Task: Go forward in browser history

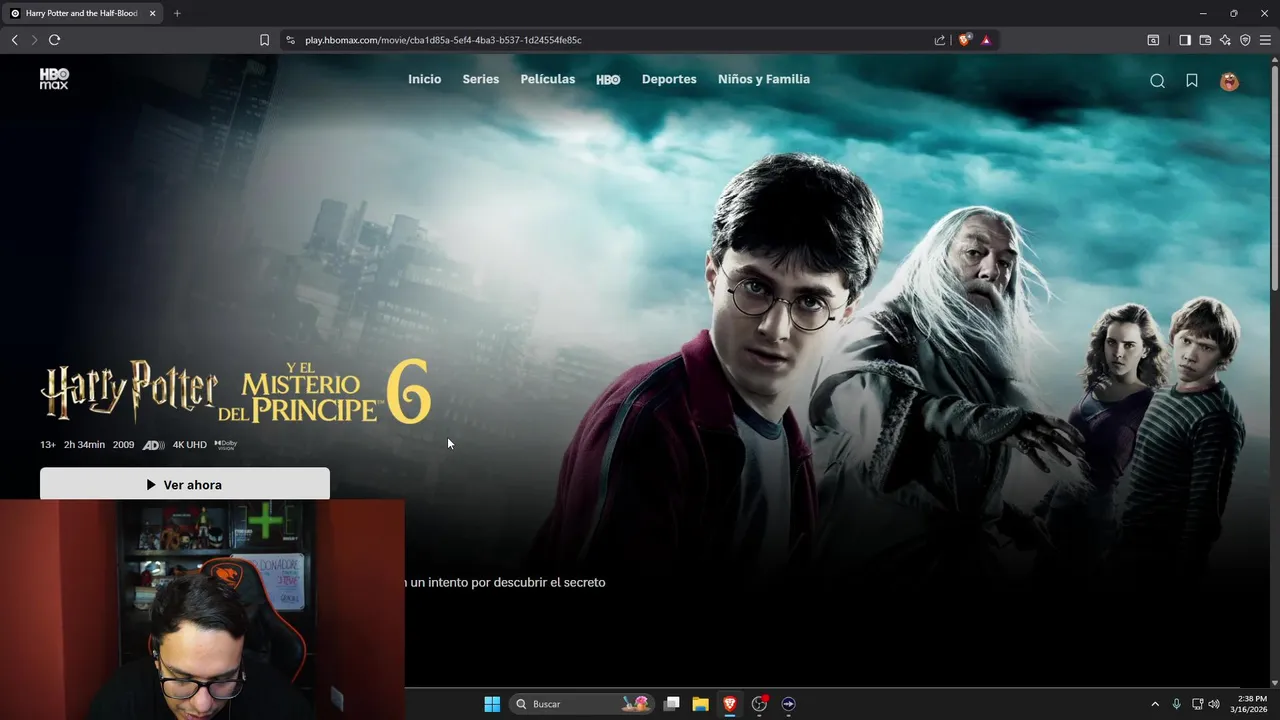Action: click(x=34, y=40)
